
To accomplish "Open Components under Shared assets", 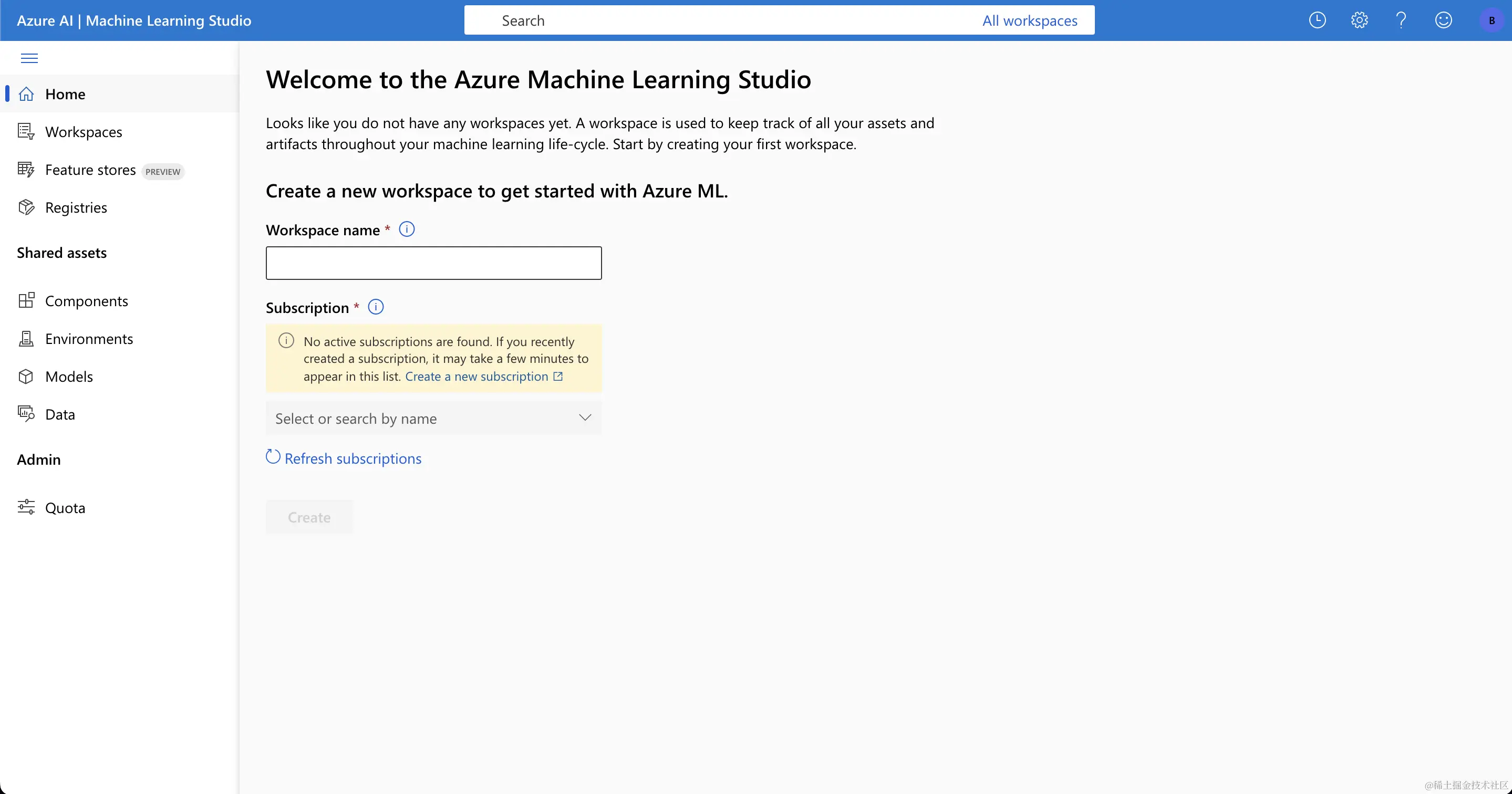I will (x=86, y=301).
